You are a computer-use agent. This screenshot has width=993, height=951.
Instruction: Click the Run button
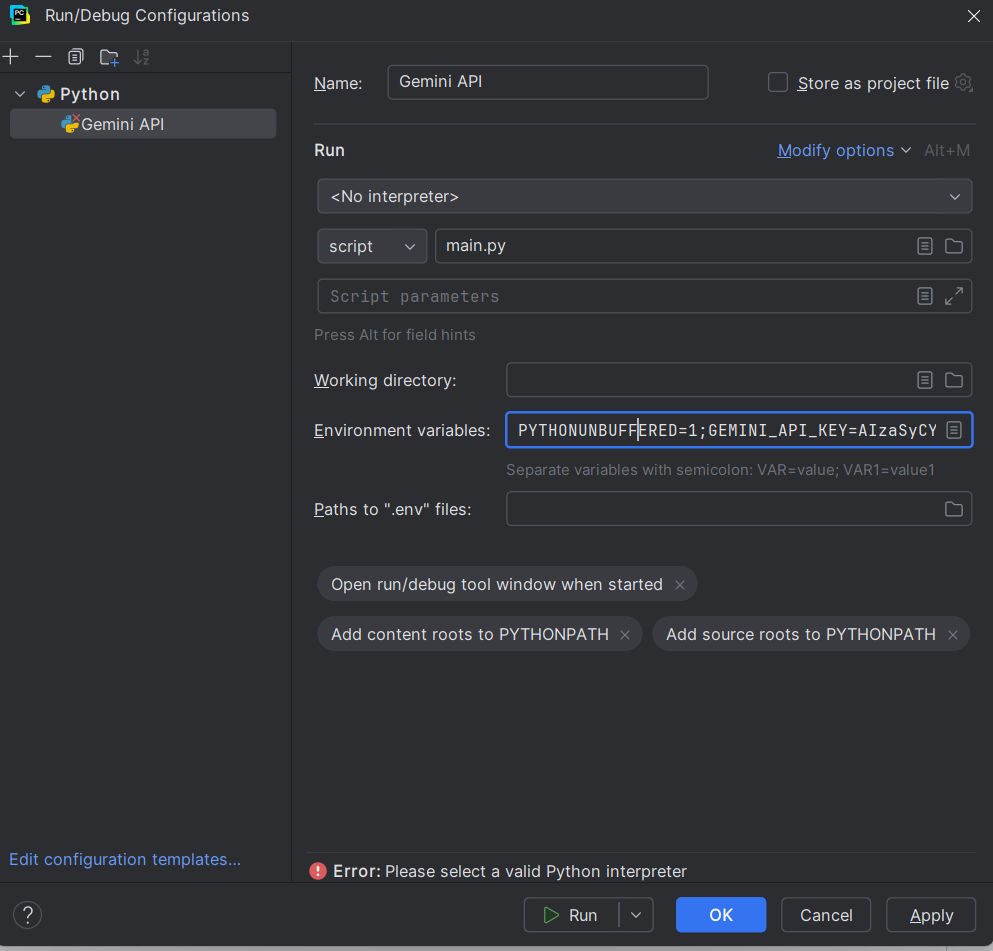pyautogui.click(x=571, y=915)
